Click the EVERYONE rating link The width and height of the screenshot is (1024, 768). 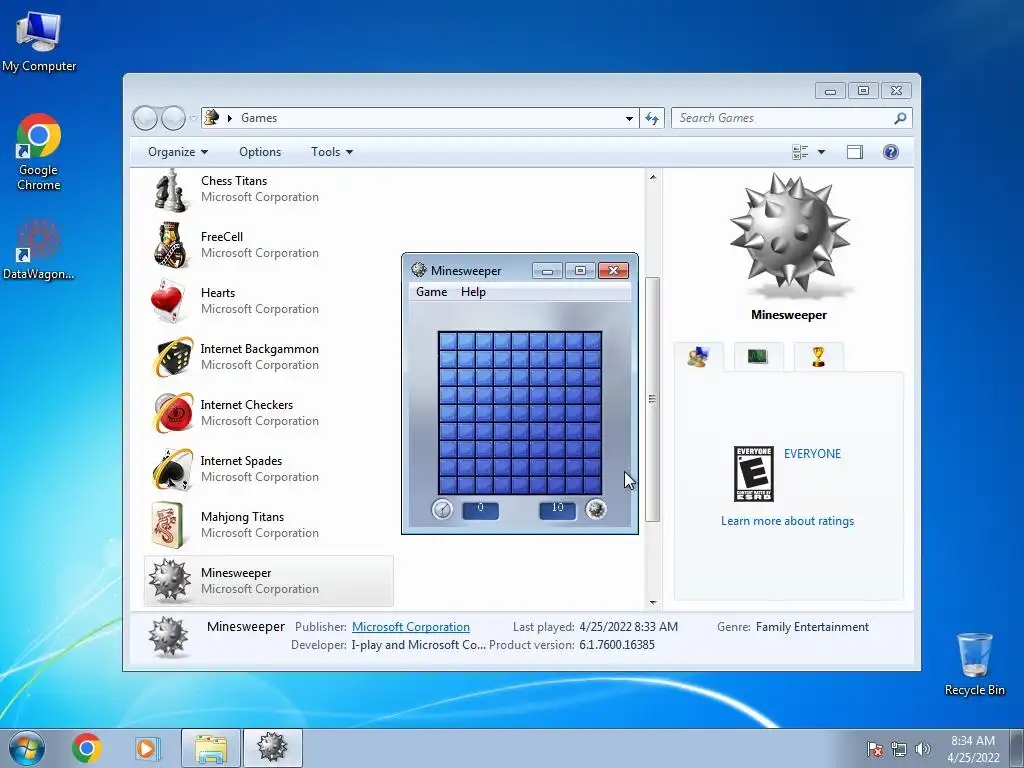coord(812,454)
